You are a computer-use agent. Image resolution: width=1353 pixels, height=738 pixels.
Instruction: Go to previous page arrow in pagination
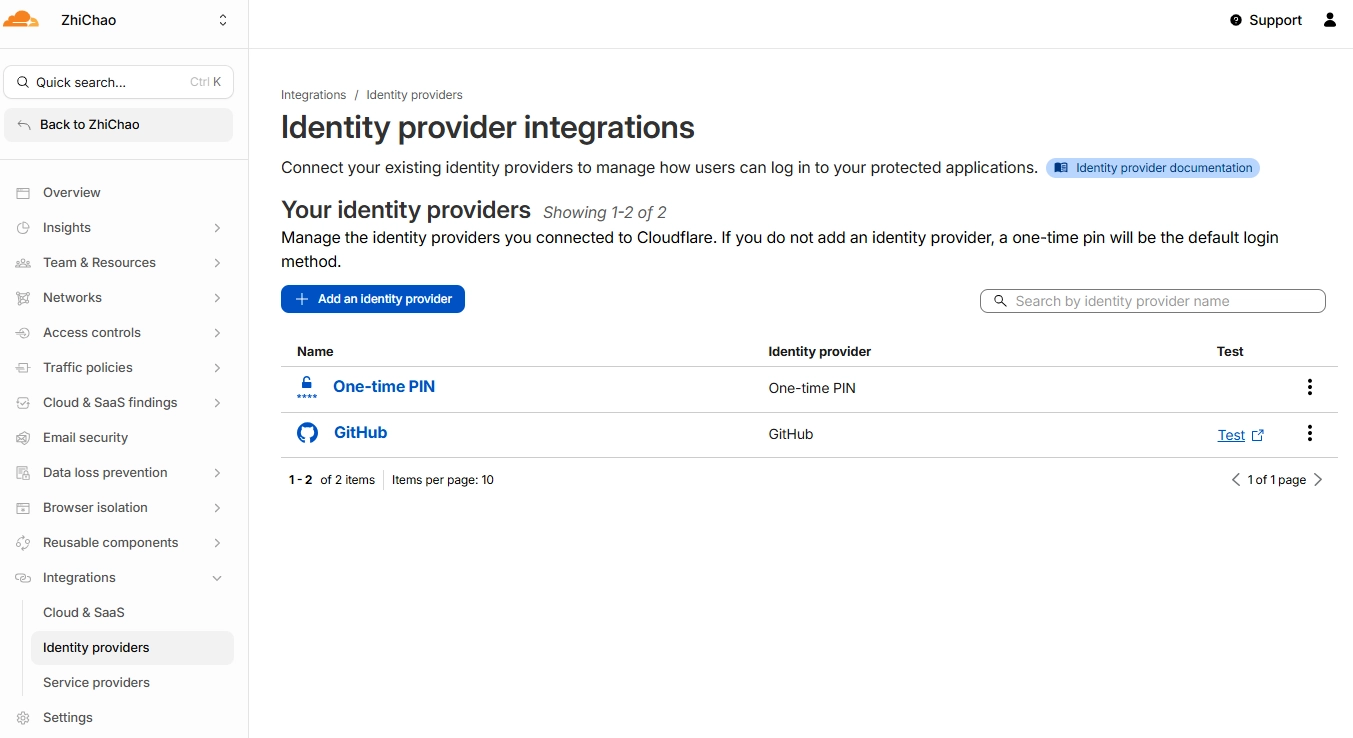(1236, 480)
